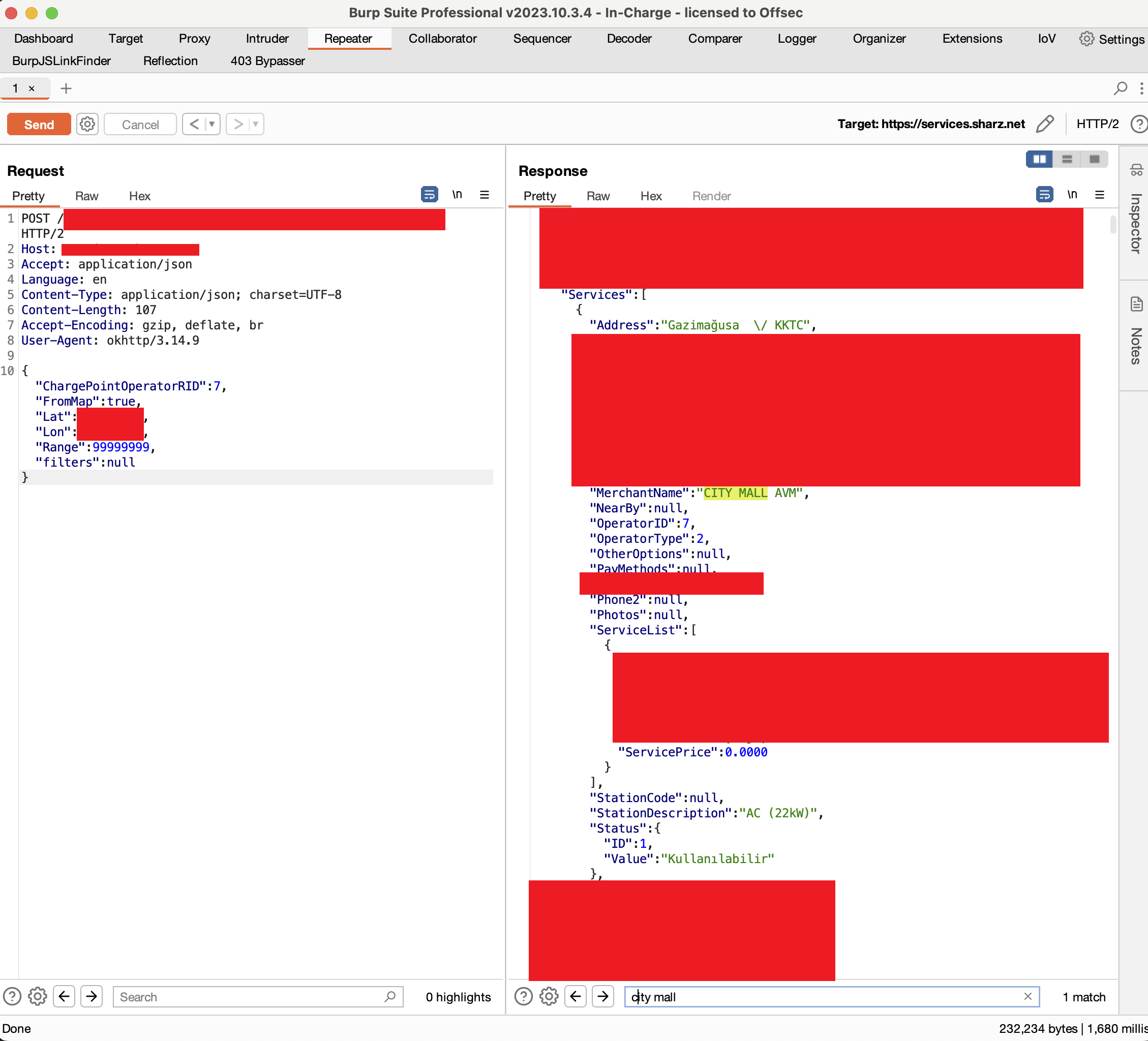Jump to next response search match
This screenshot has width=1148, height=1041.
[x=602, y=997]
